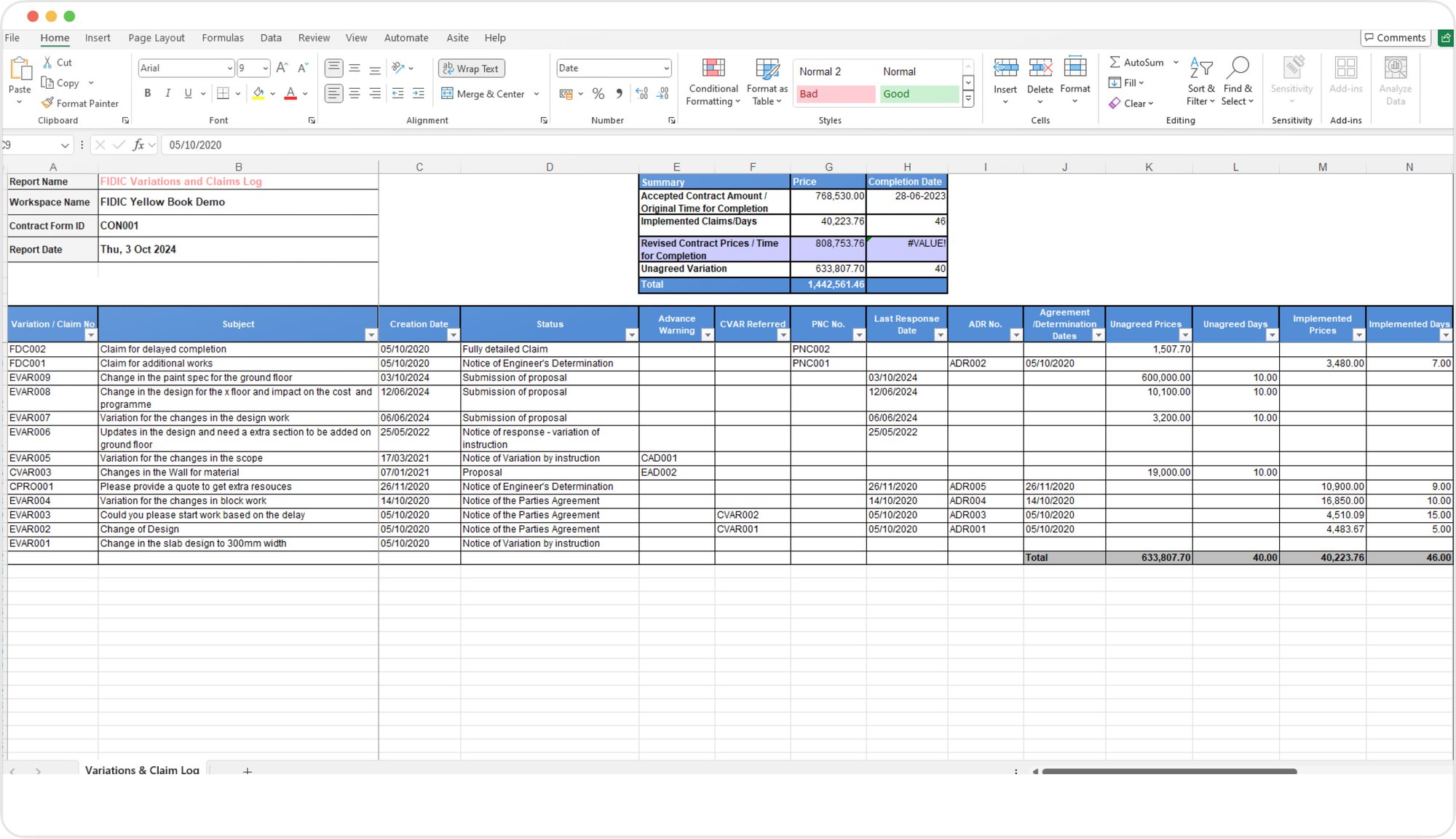Toggle Bold formatting on selected cell

147,92
